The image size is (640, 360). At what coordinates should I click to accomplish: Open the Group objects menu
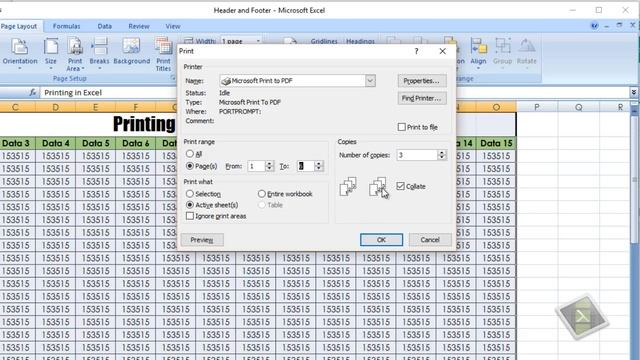point(502,53)
